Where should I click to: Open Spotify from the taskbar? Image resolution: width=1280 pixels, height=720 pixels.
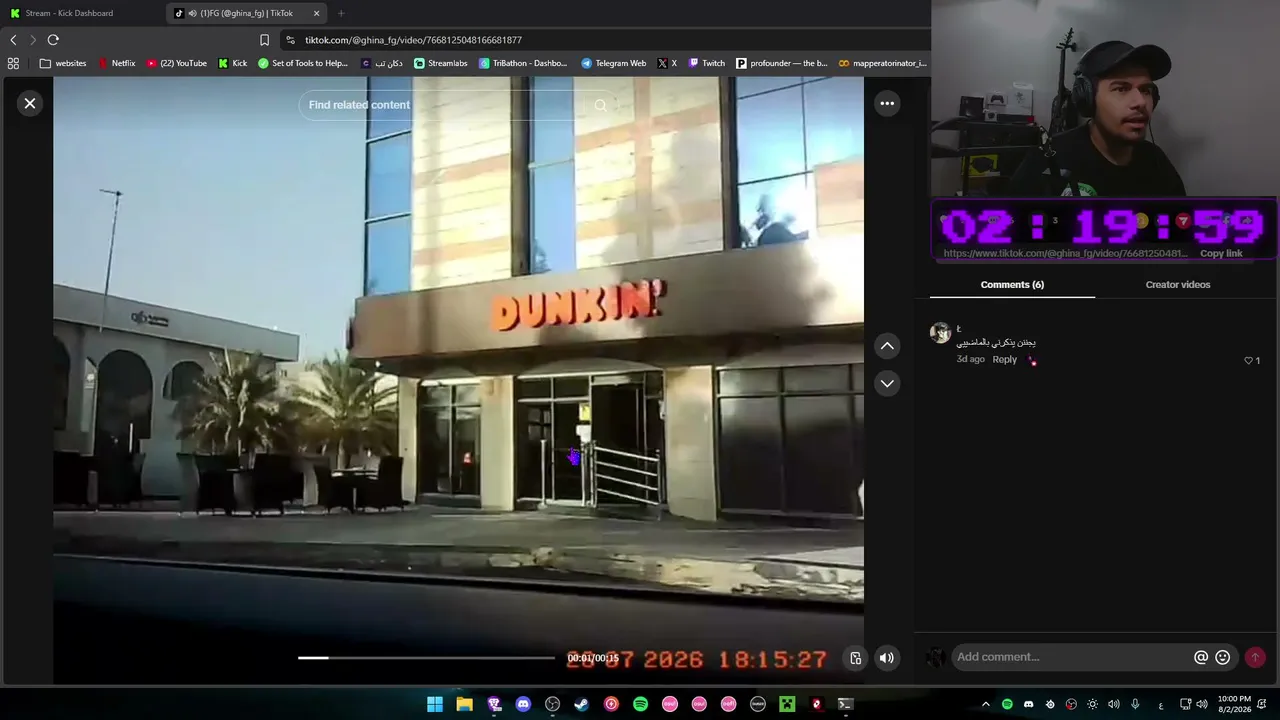[x=640, y=704]
